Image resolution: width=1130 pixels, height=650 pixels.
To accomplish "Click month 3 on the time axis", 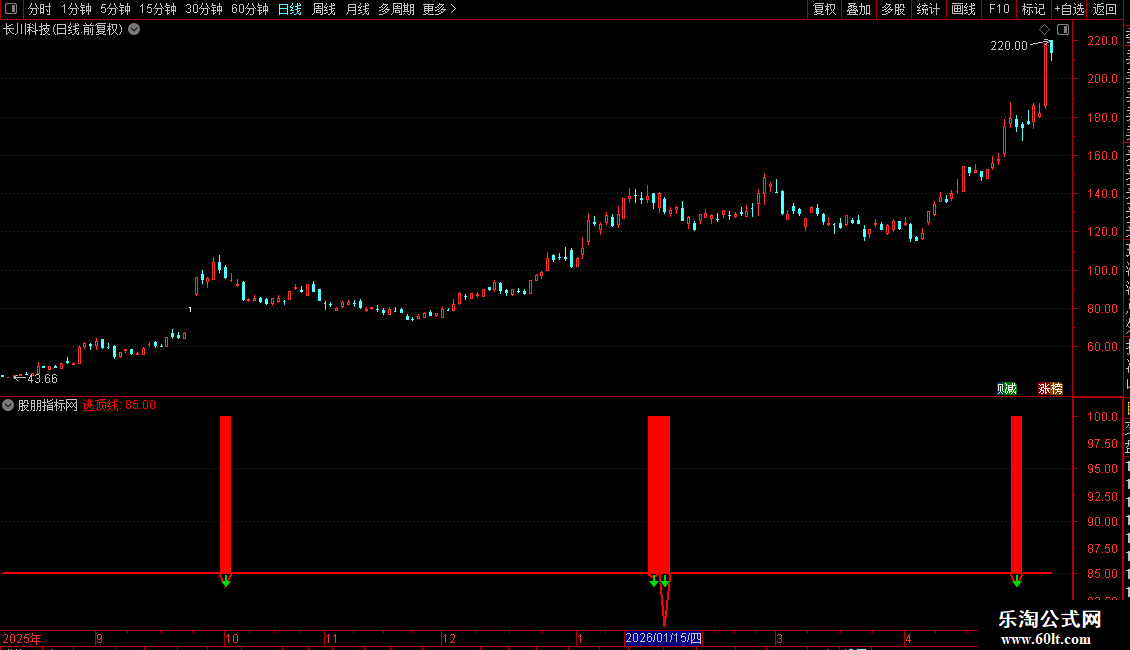I will coord(779,638).
